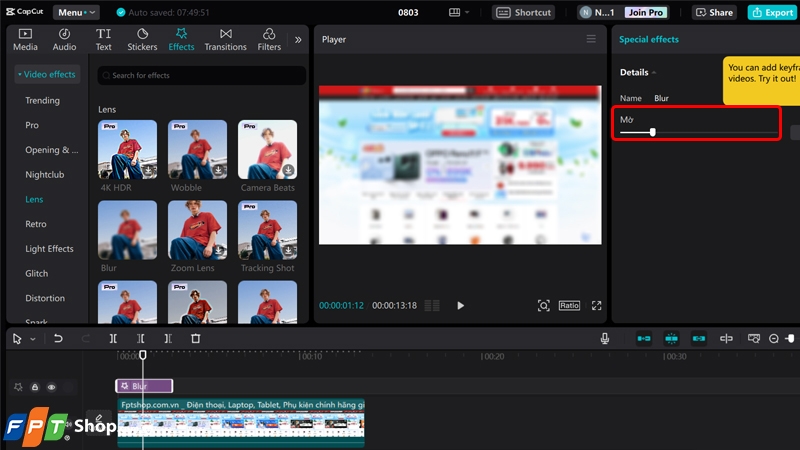Open the Text tab
This screenshot has width=800, height=450.
103,40
